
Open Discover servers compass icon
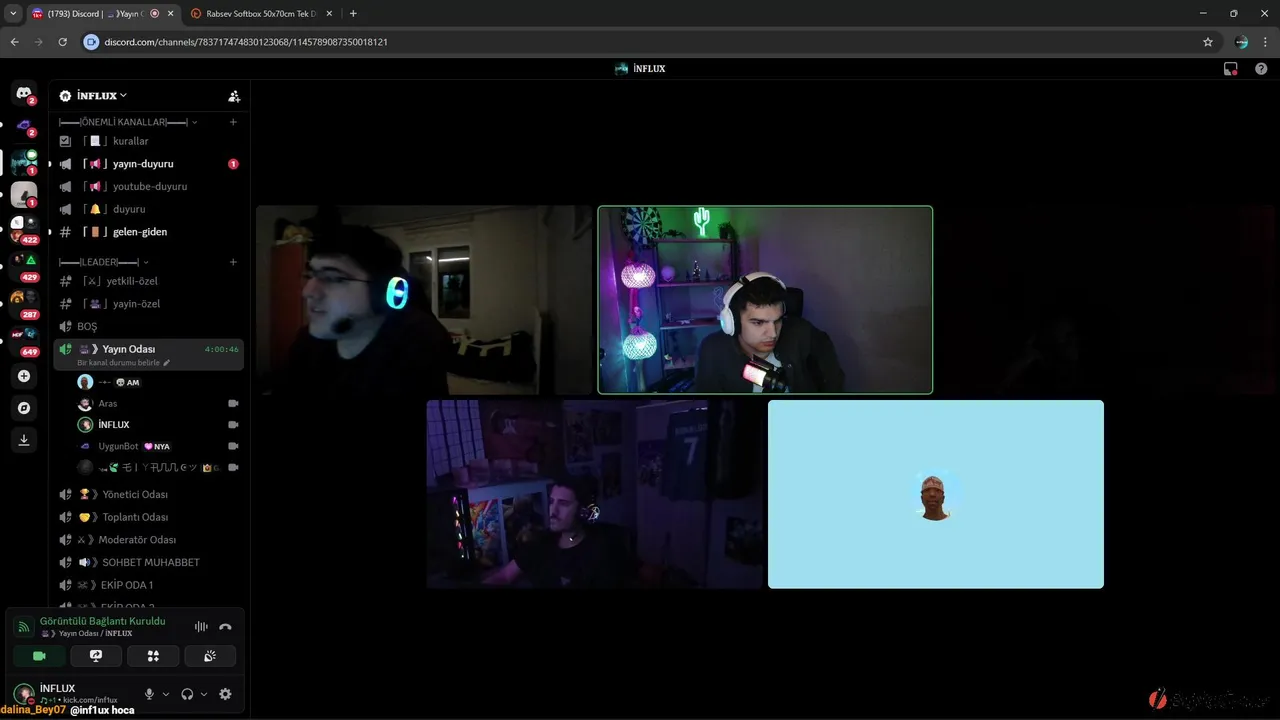(24, 408)
